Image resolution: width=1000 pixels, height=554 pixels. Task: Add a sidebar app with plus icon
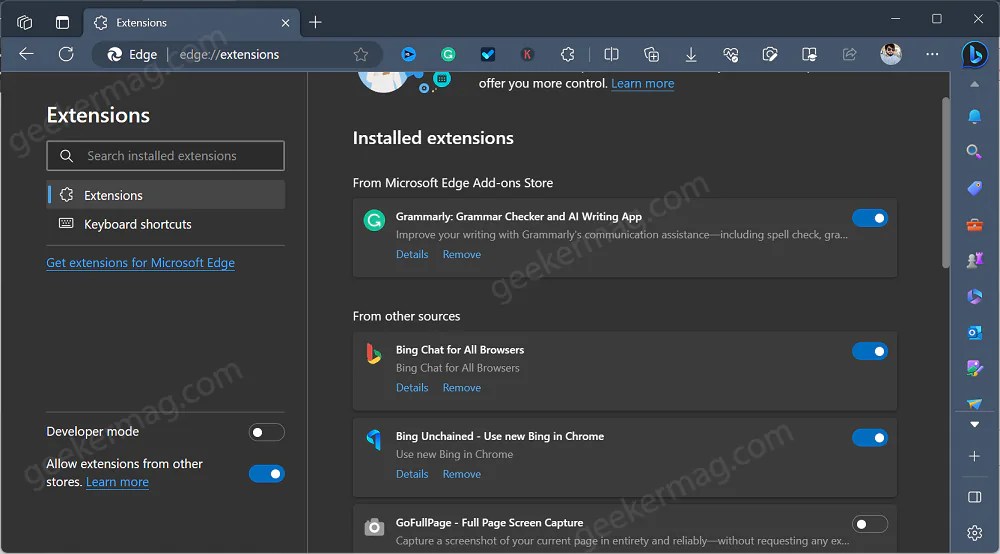(x=974, y=456)
